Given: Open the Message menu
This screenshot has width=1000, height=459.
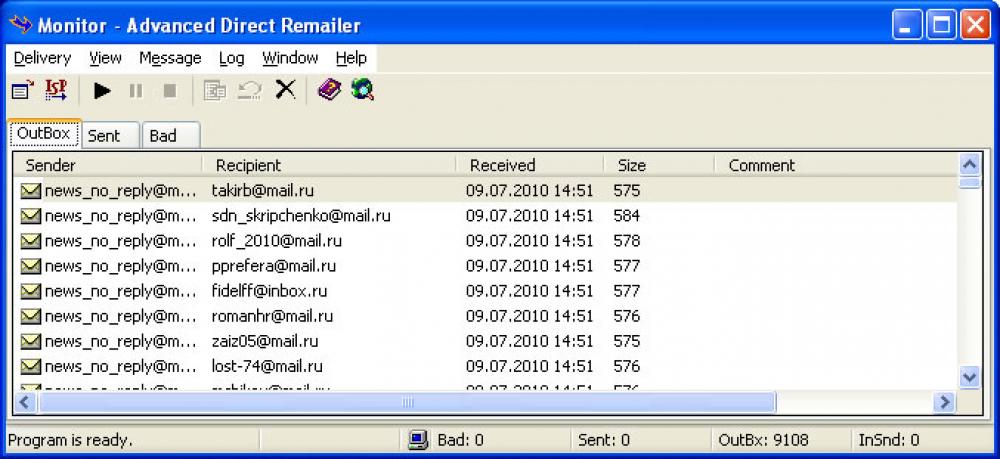Looking at the screenshot, I should click(170, 58).
